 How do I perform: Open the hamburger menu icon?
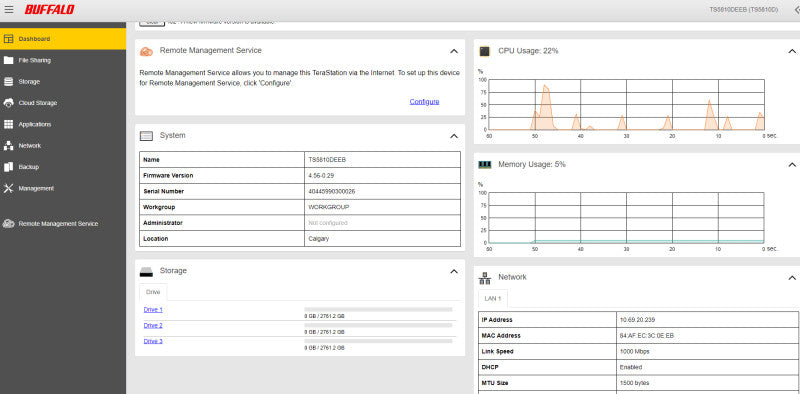(x=9, y=10)
